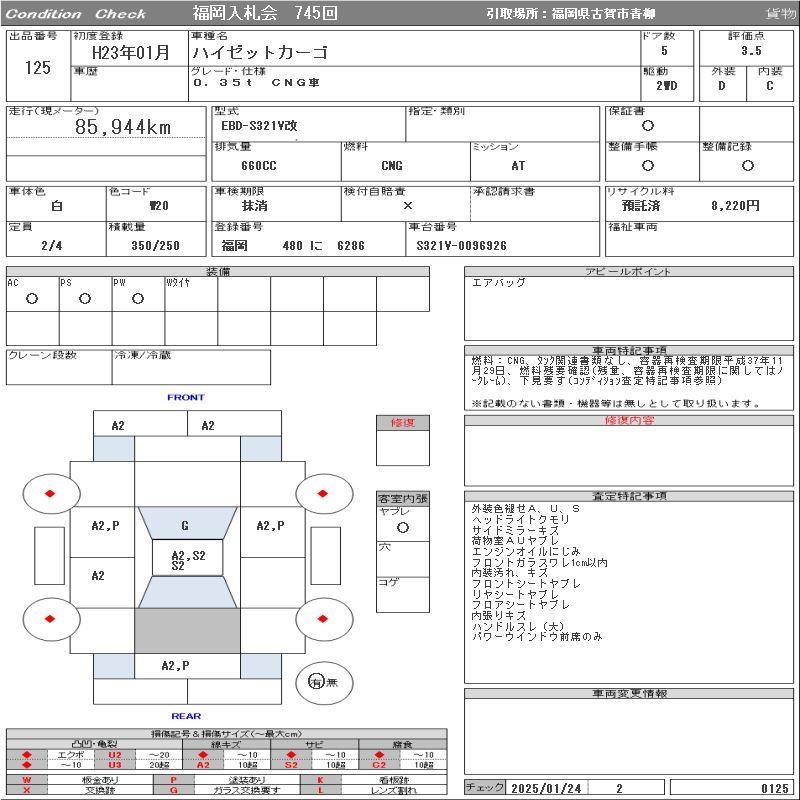Image resolution: width=800 pixels, height=800 pixels.
Task: Click the note ハンドルスレ(大)
Action: (x=518, y=627)
